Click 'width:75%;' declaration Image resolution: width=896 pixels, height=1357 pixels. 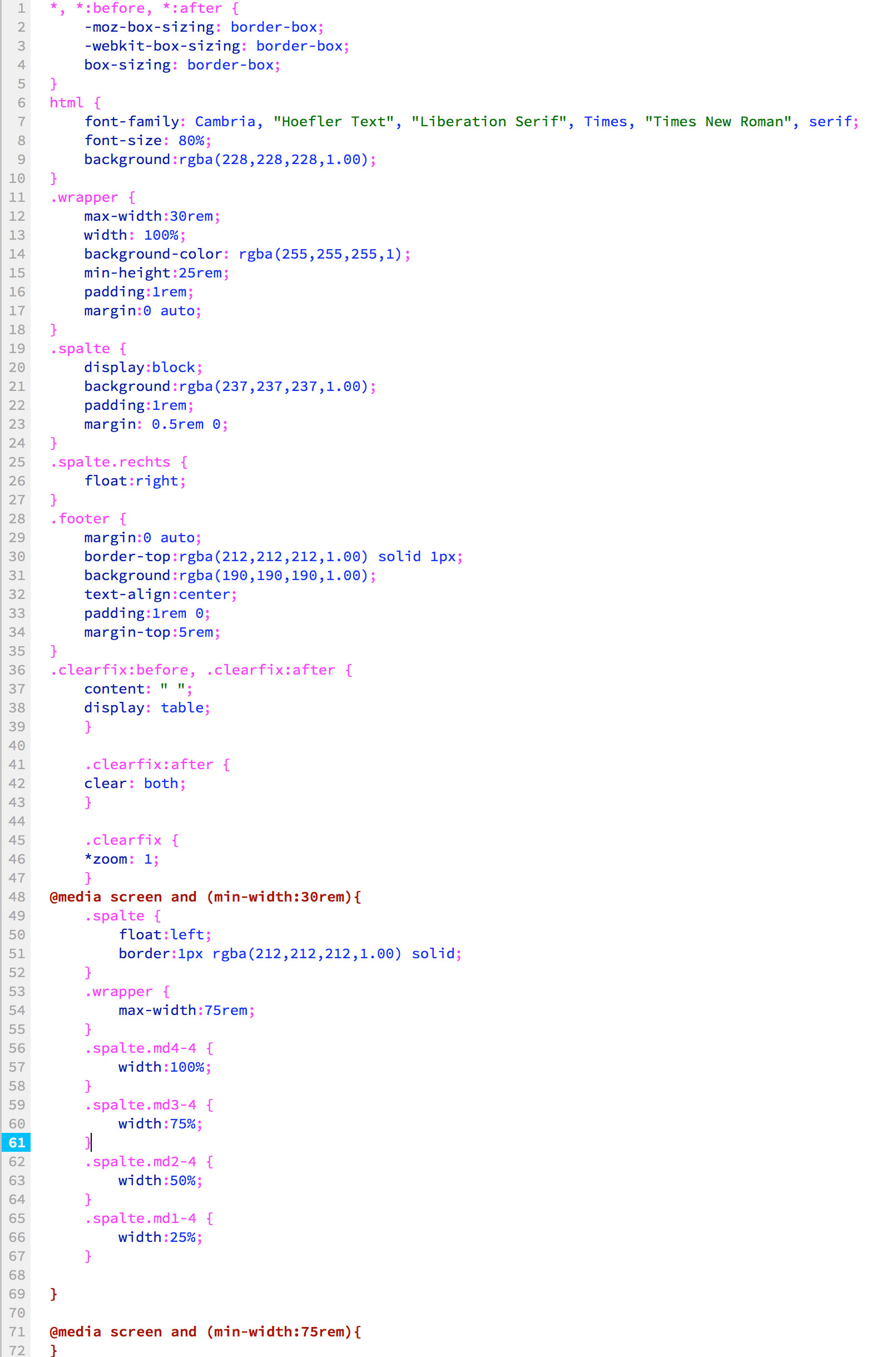[x=161, y=1124]
